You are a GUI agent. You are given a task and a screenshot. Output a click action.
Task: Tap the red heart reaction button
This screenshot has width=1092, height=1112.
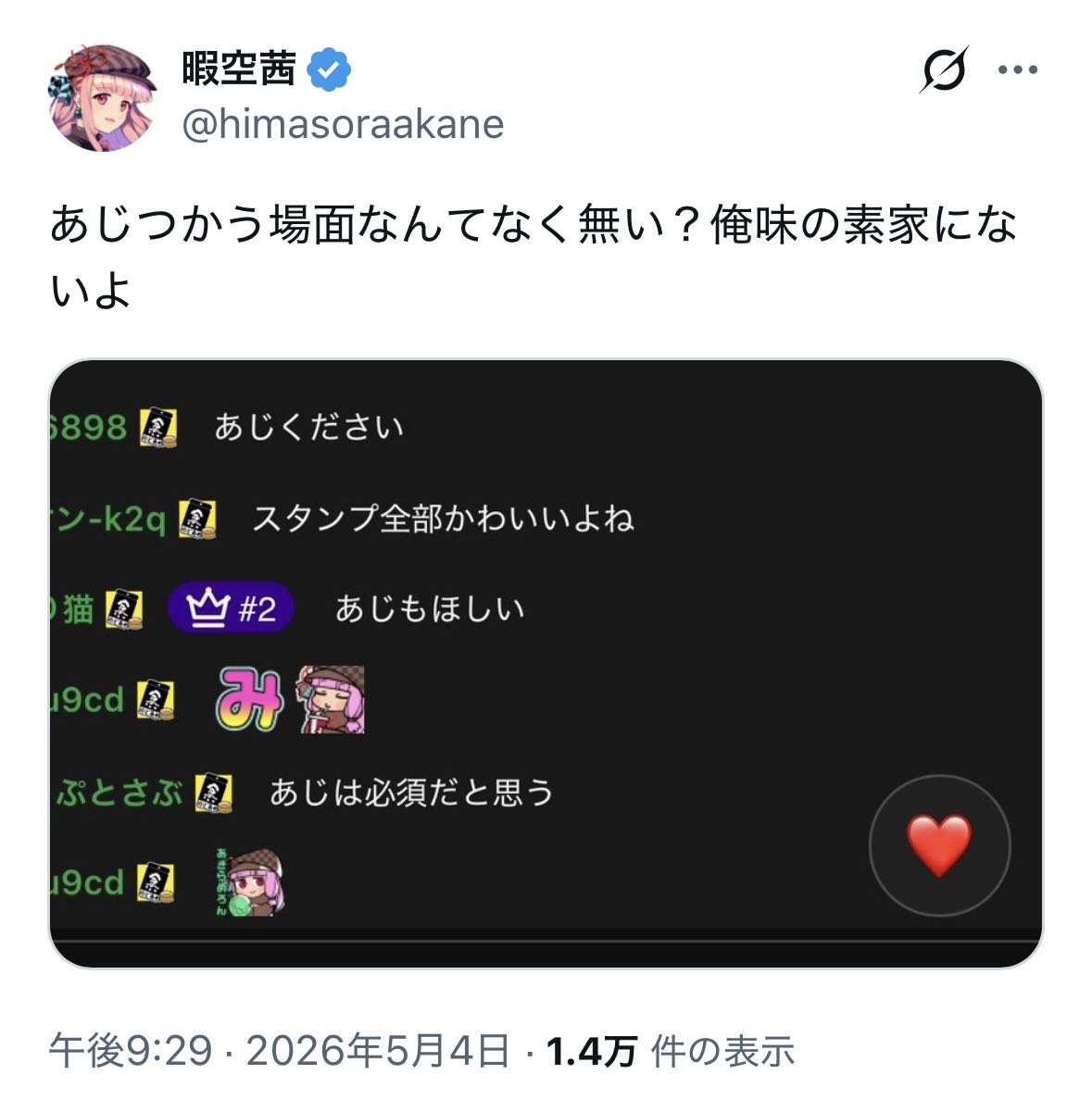[939, 845]
